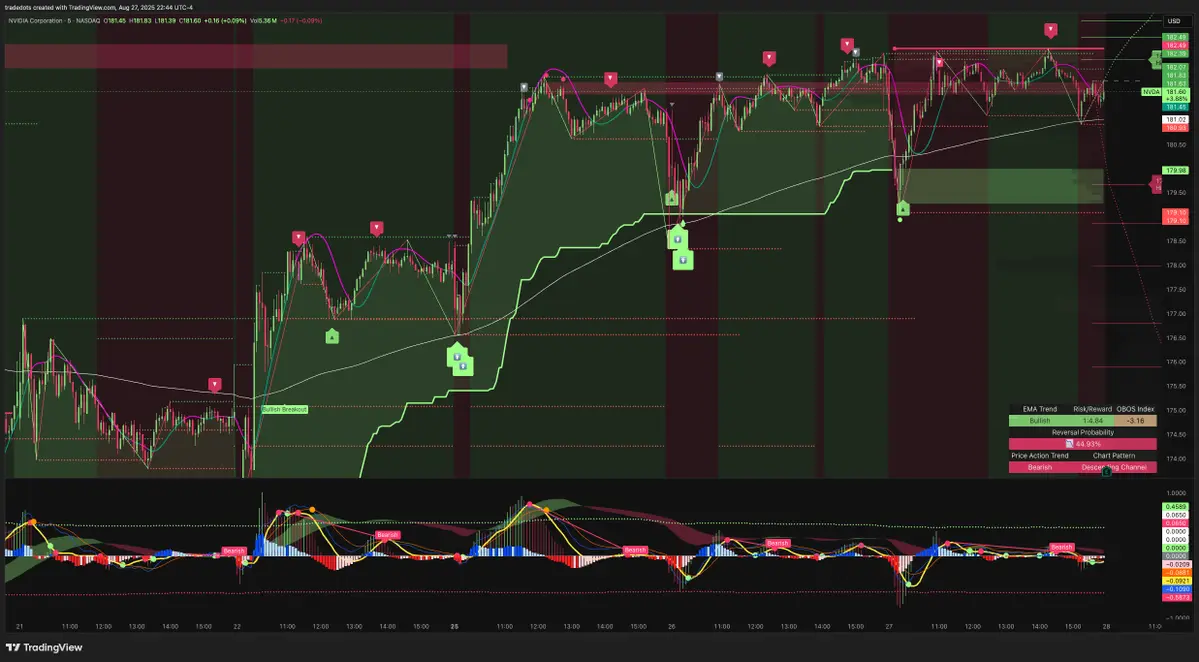Click the green buy marker below the 27th low
The width and height of the screenshot is (1199, 662).
(903, 209)
